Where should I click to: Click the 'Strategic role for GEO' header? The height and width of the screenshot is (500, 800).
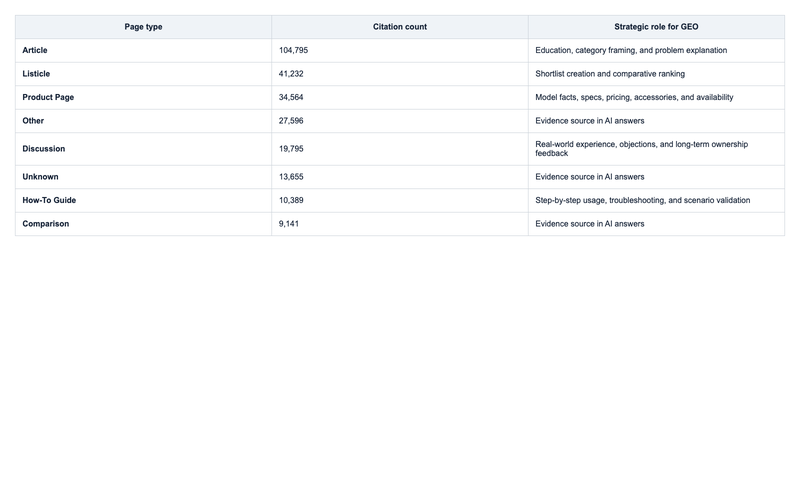(x=656, y=27)
